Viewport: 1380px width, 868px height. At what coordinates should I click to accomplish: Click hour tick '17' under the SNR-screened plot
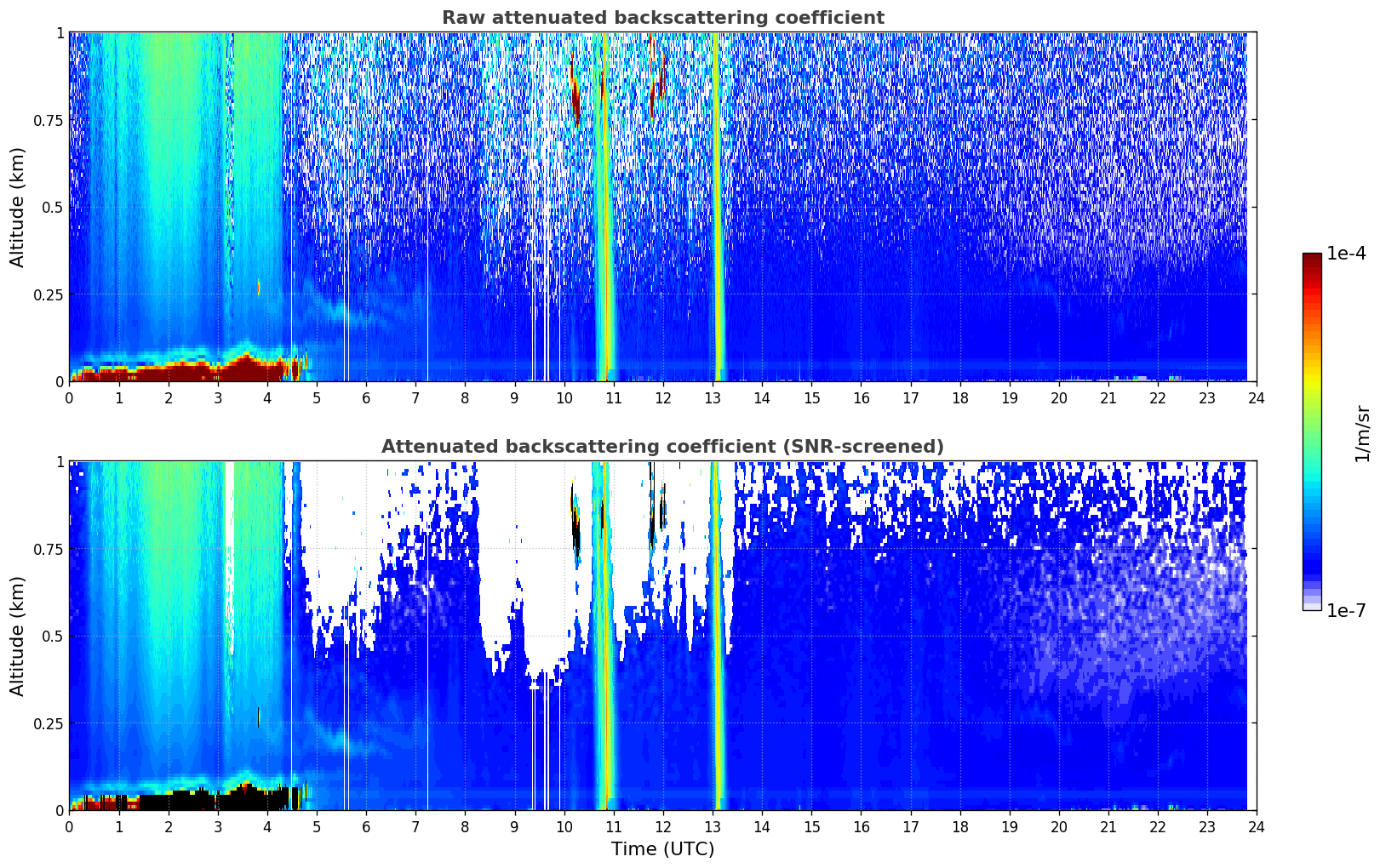[910, 826]
